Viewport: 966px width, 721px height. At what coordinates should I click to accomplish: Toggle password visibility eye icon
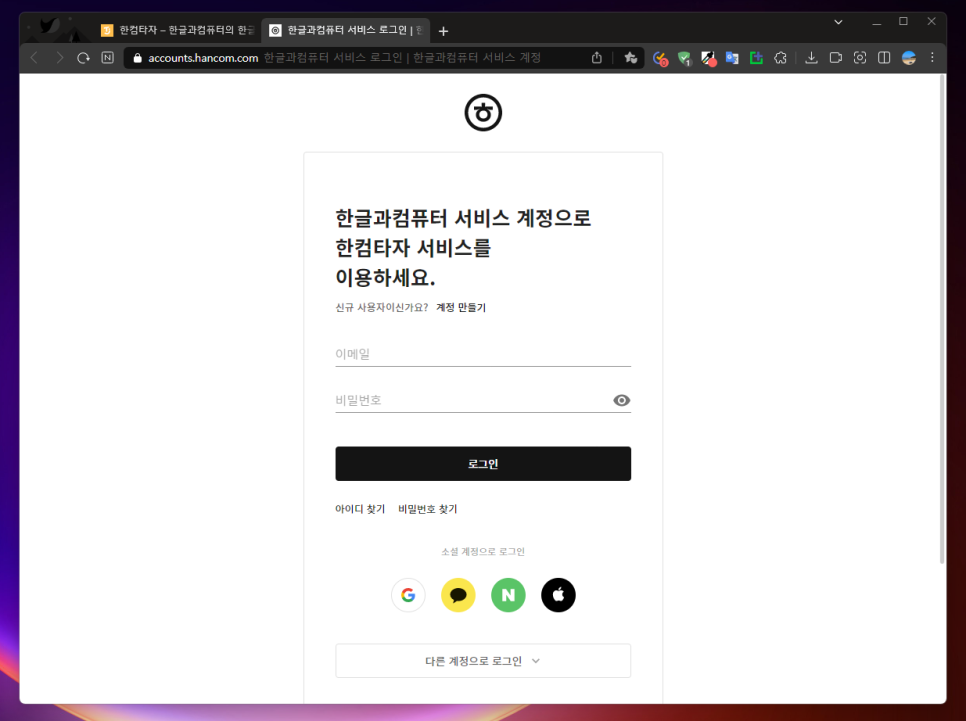(622, 401)
